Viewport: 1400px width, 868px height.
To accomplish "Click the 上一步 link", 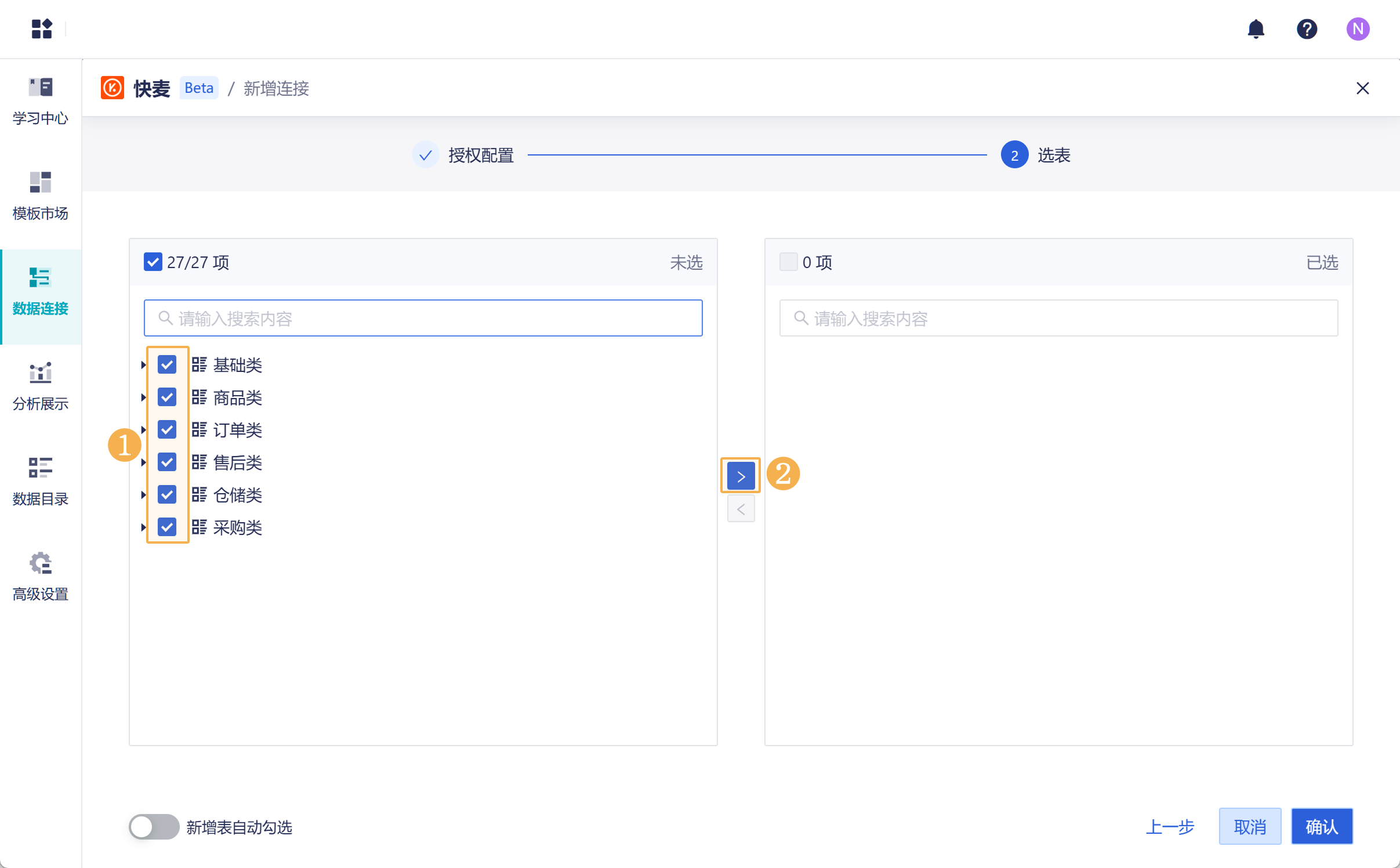I will click(1170, 826).
